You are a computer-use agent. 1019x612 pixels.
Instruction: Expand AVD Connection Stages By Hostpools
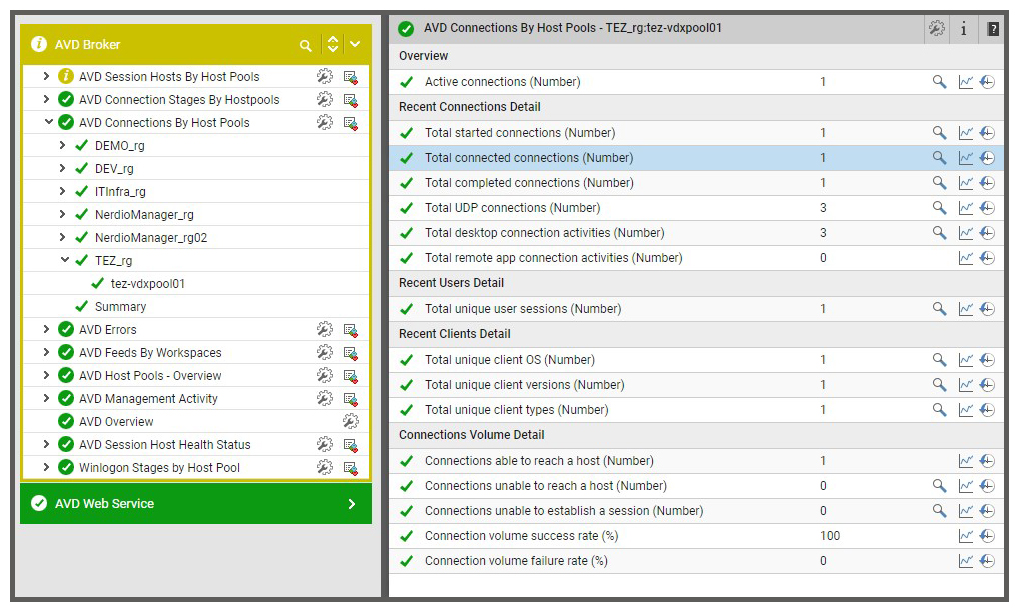click(x=46, y=99)
